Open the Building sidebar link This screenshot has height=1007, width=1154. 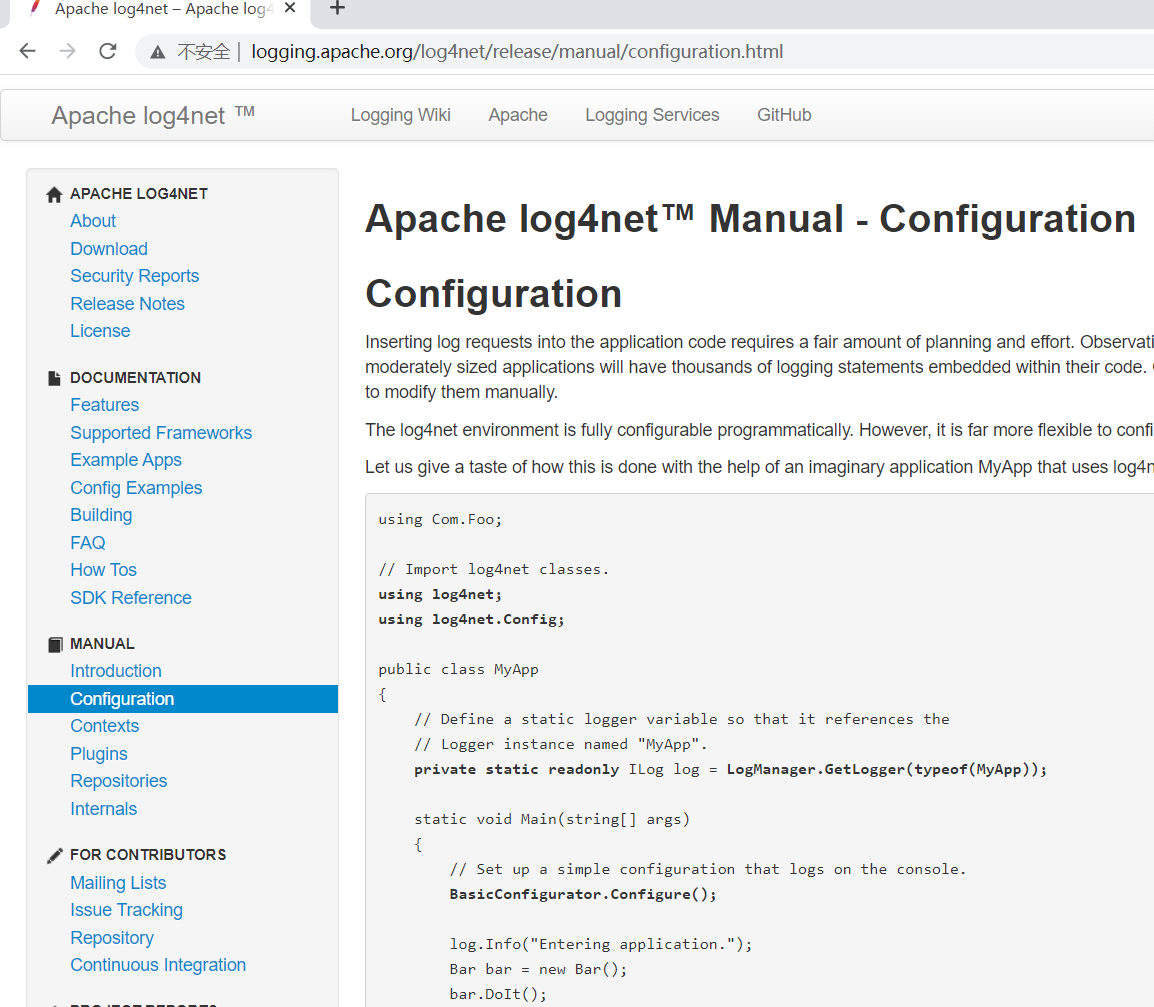102,515
